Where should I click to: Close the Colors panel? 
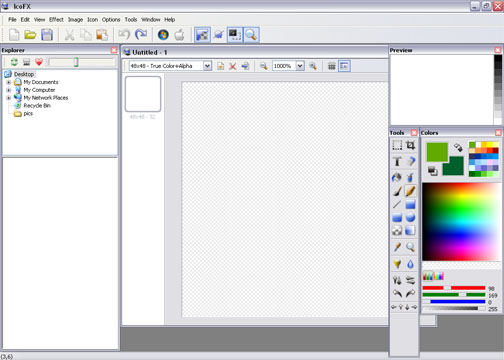(x=498, y=133)
